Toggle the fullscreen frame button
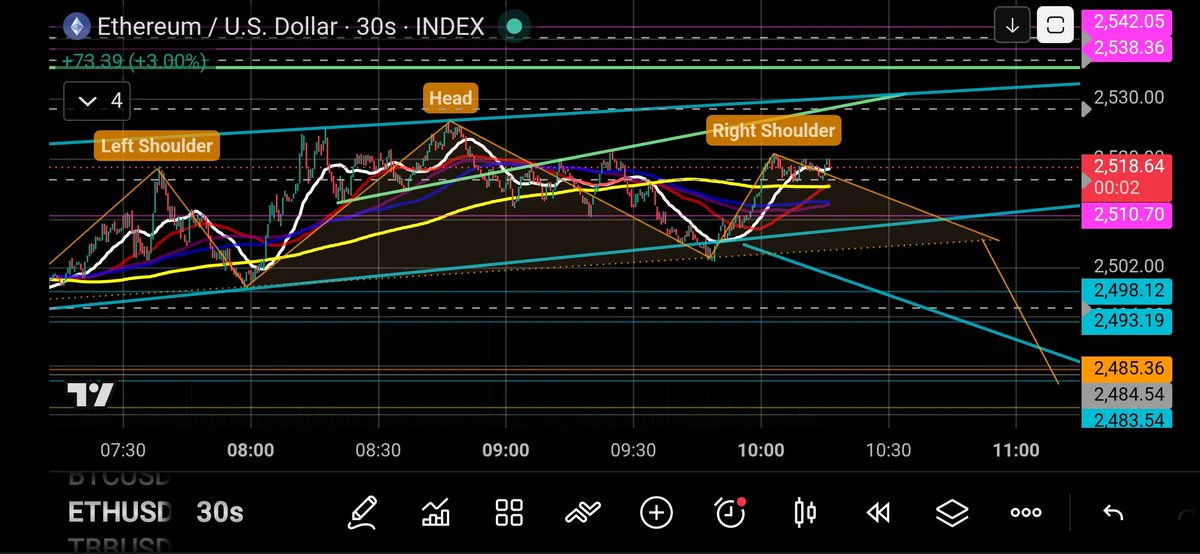The image size is (1200, 554). [x=1054, y=26]
